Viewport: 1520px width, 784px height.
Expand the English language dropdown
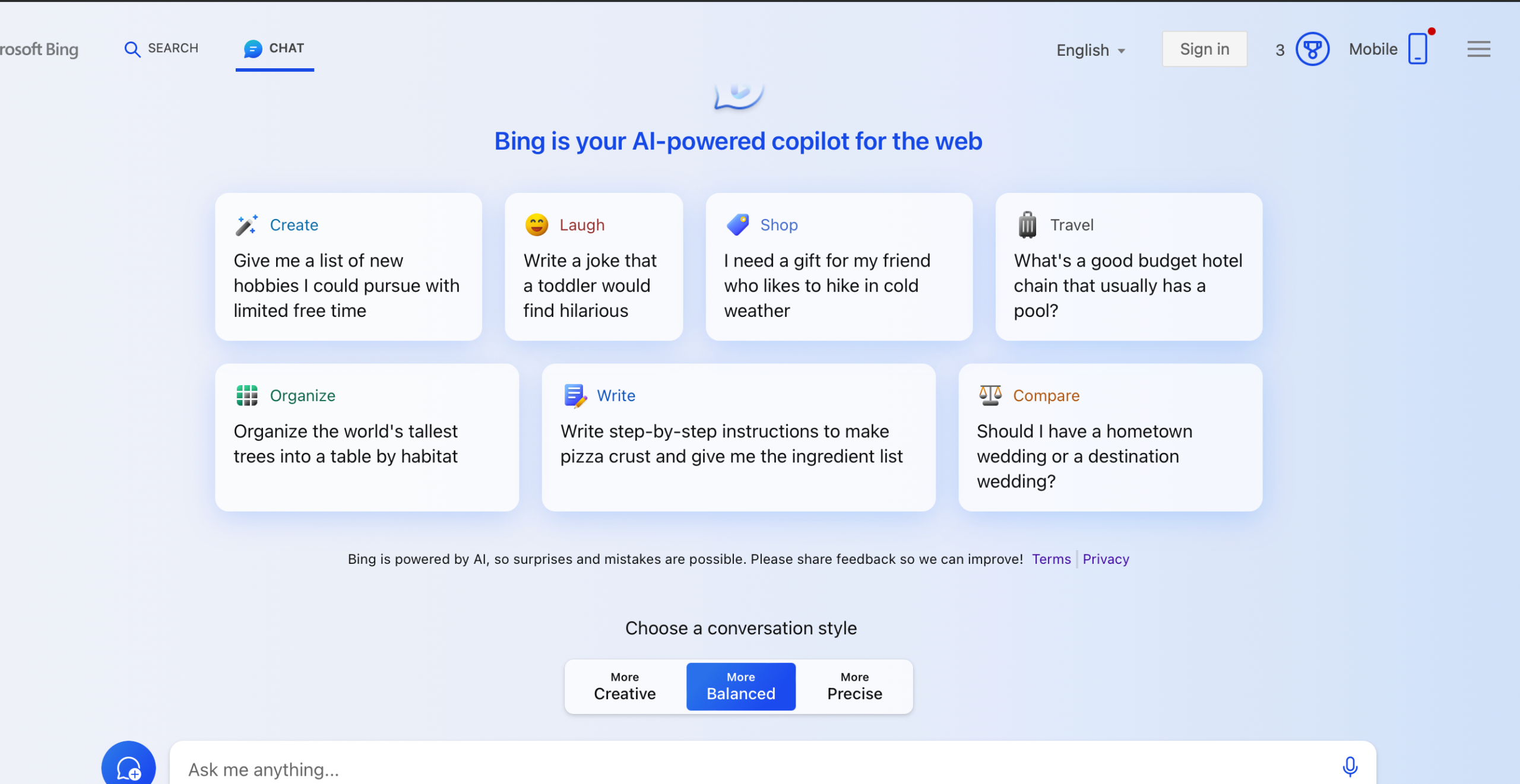[x=1090, y=50]
